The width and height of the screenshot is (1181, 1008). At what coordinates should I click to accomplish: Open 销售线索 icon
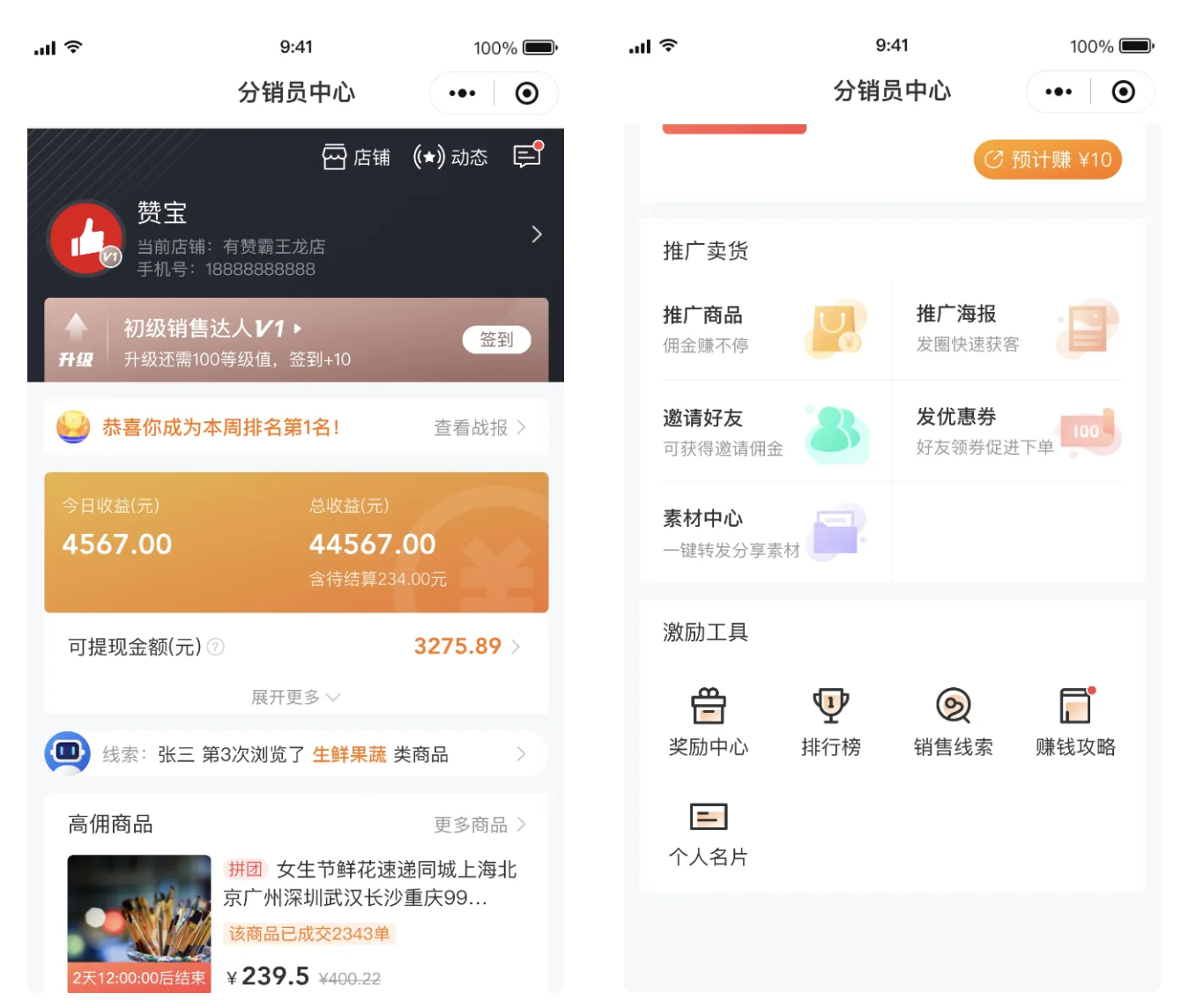coord(953,706)
